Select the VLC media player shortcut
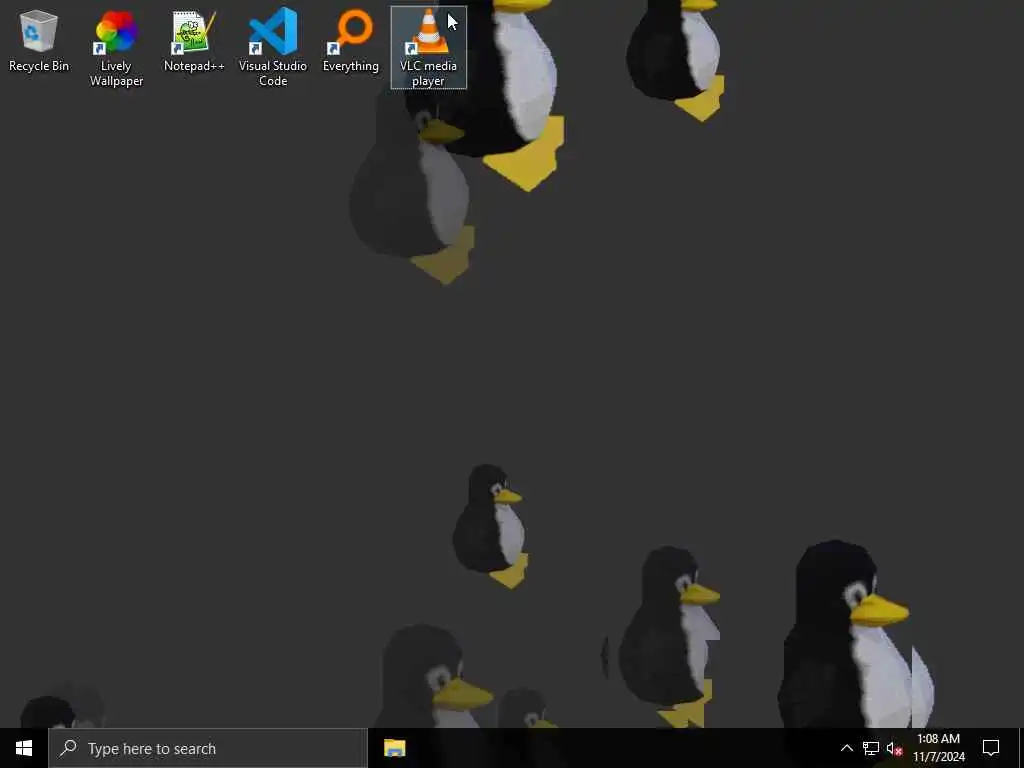Screen dimensions: 1024x768 428,48
